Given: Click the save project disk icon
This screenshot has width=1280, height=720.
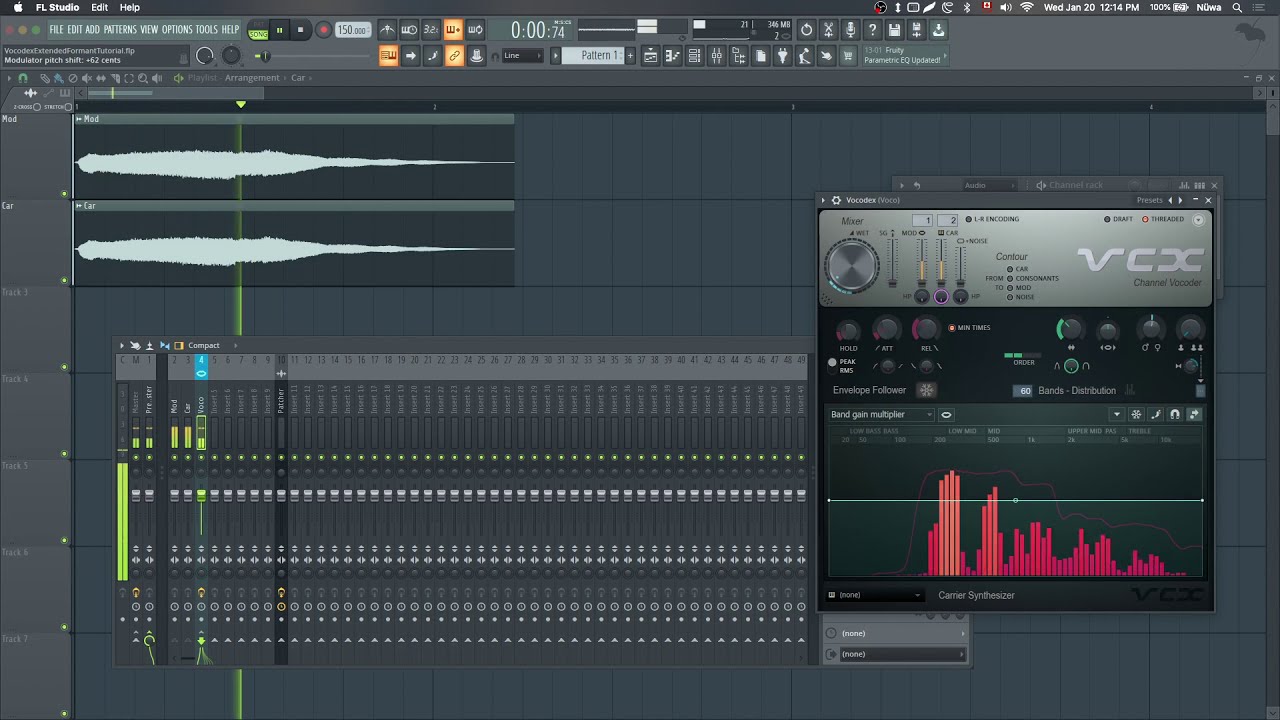Looking at the screenshot, I should tap(894, 30).
